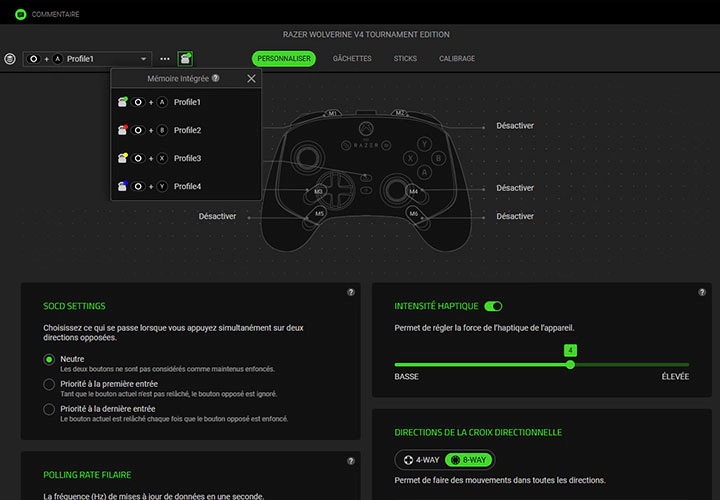
Task: Click the M1 bumper on controller diagram
Action: (332, 113)
